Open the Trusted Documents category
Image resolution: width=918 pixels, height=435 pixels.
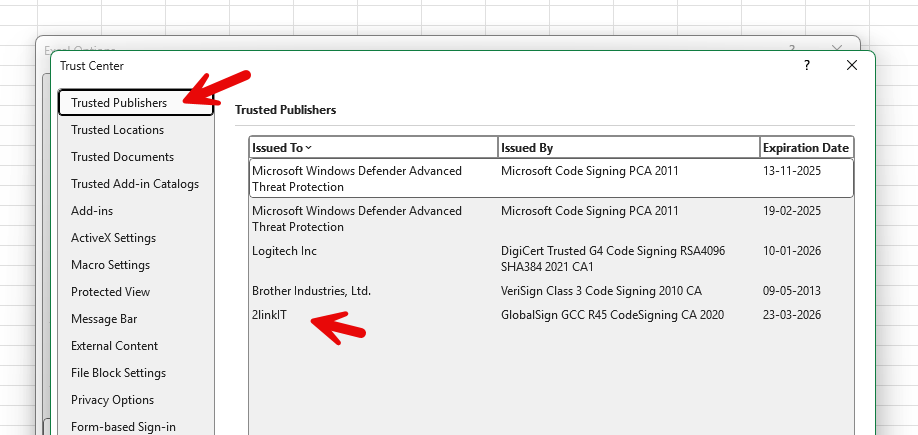click(x=122, y=157)
